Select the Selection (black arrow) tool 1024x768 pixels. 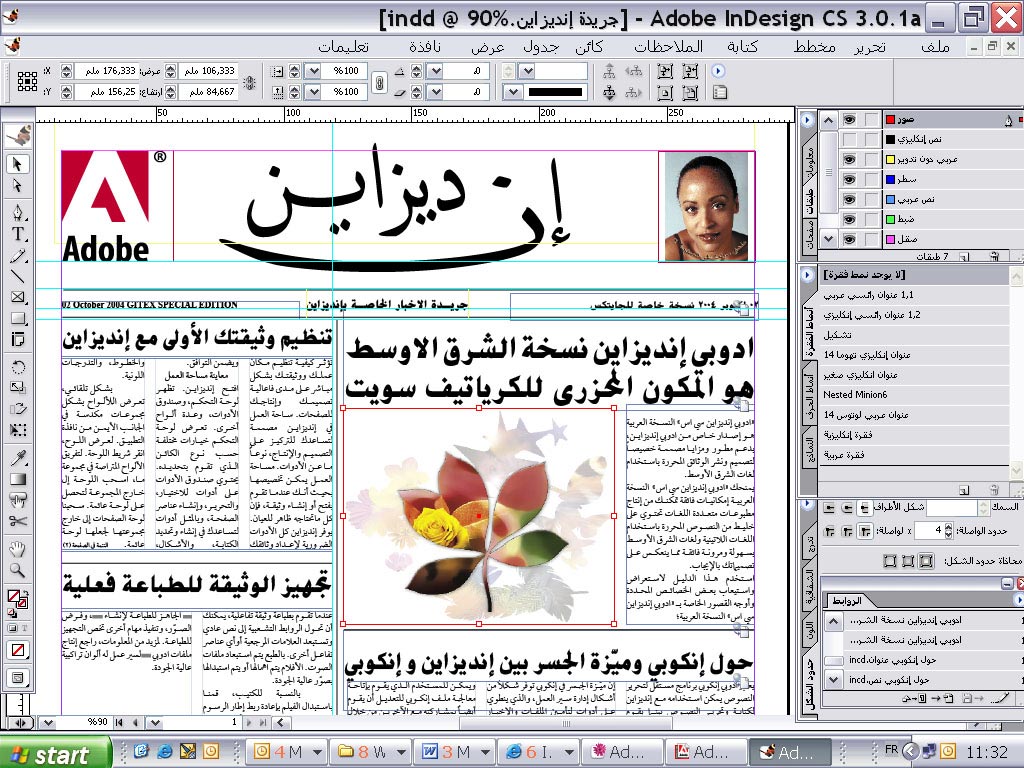[x=18, y=164]
